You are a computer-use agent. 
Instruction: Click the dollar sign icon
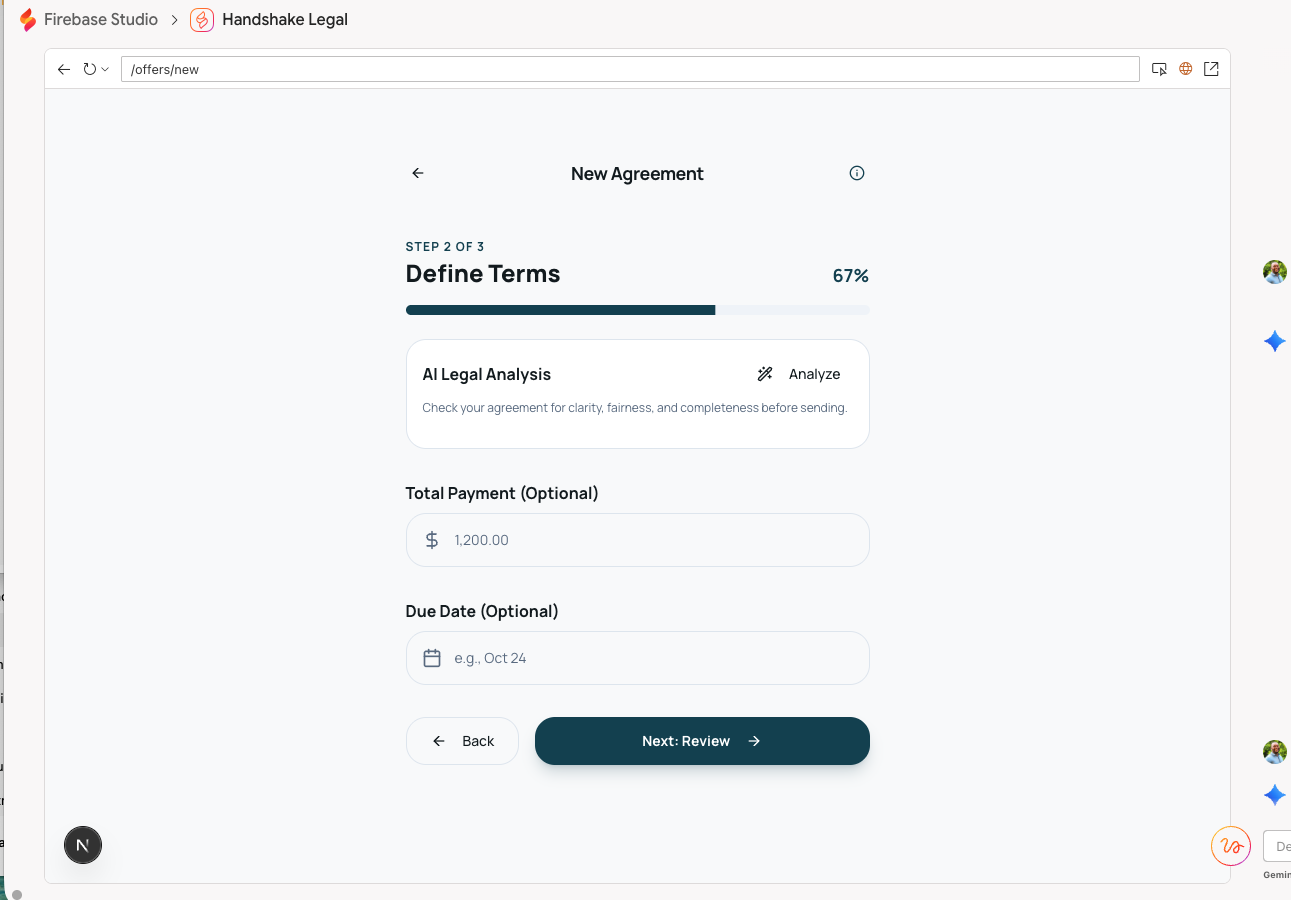432,540
